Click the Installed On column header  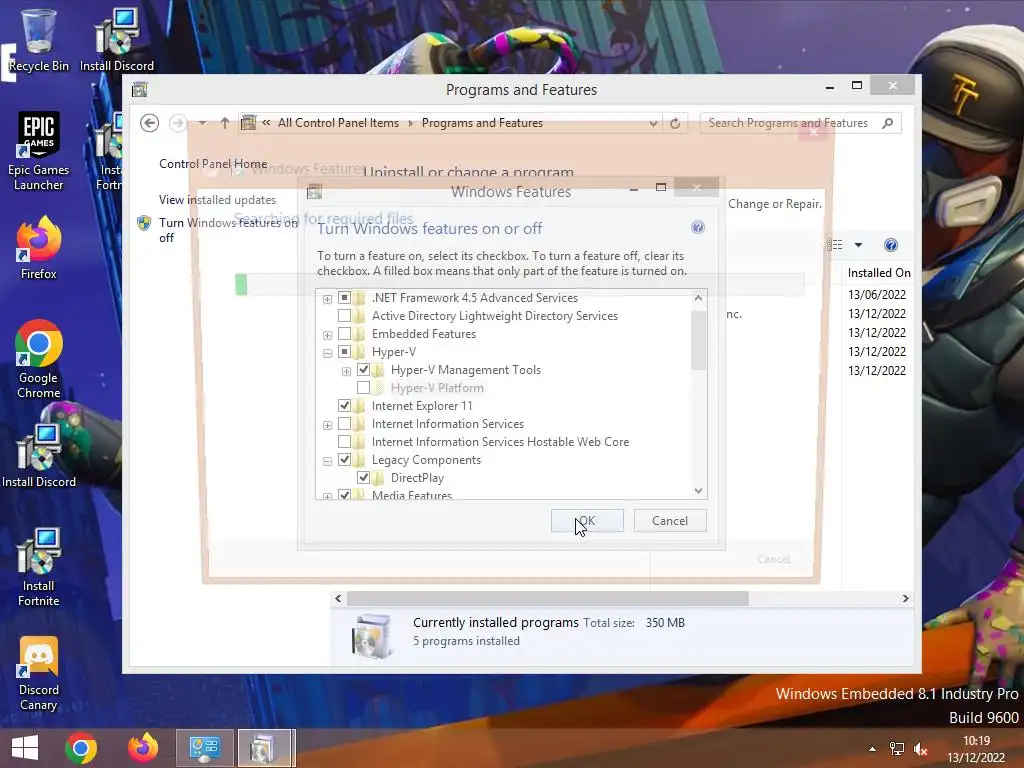[879, 272]
